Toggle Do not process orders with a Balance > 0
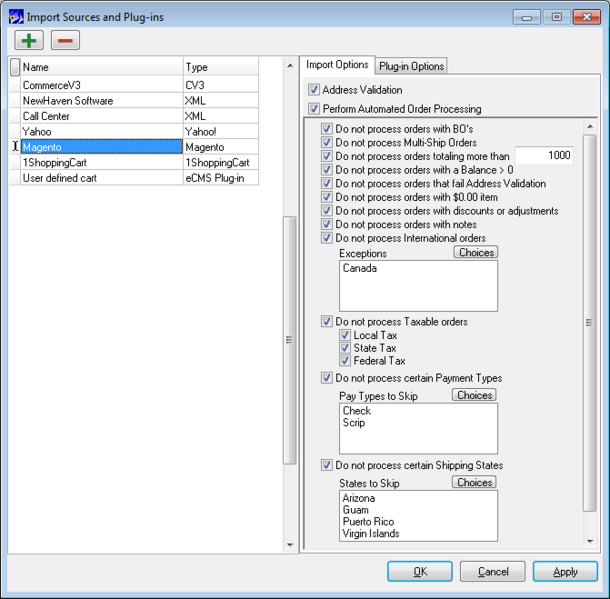Viewport: 610px width, 599px height. point(326,170)
